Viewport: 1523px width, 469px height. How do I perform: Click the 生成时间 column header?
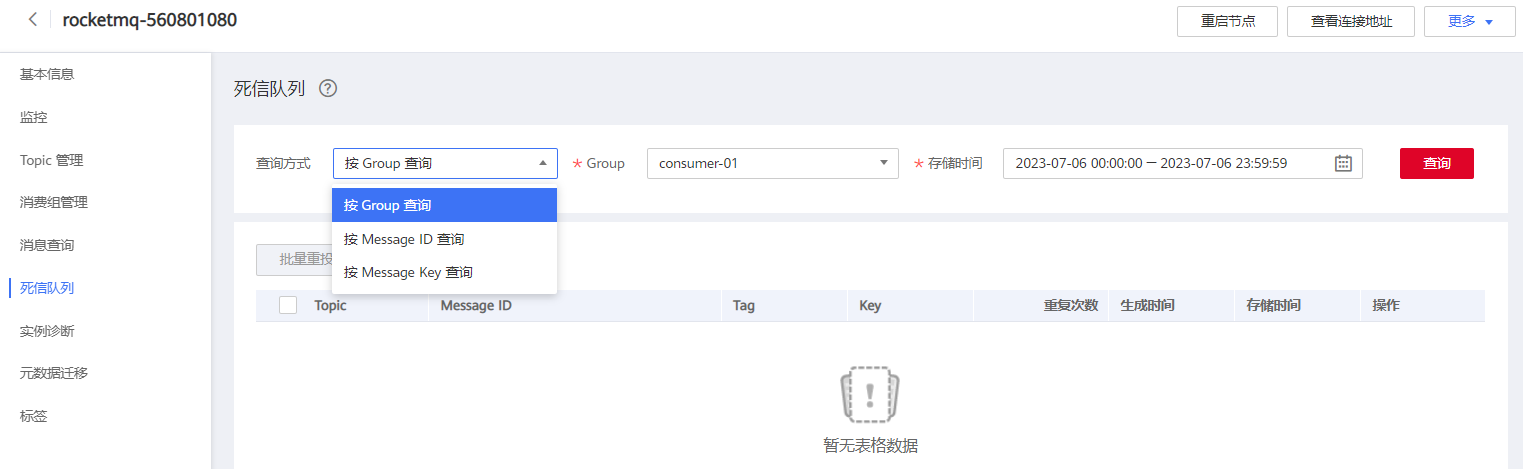(1147, 305)
